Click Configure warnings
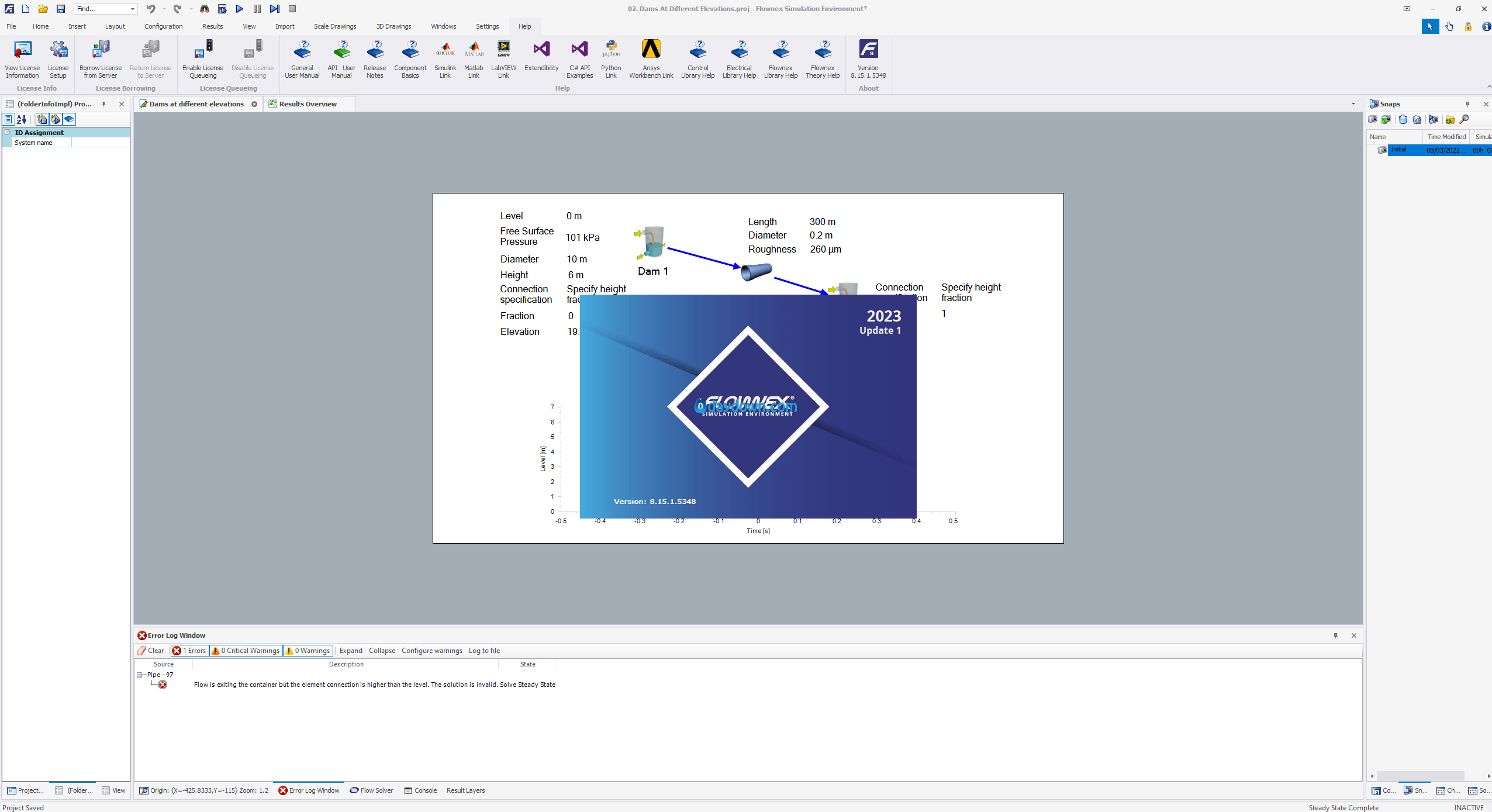 (431, 651)
